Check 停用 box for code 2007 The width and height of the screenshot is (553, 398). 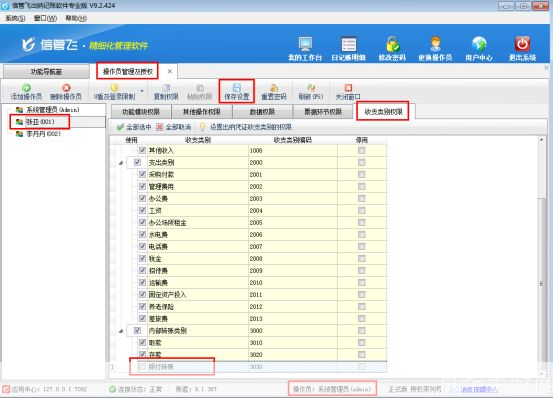pos(361,246)
